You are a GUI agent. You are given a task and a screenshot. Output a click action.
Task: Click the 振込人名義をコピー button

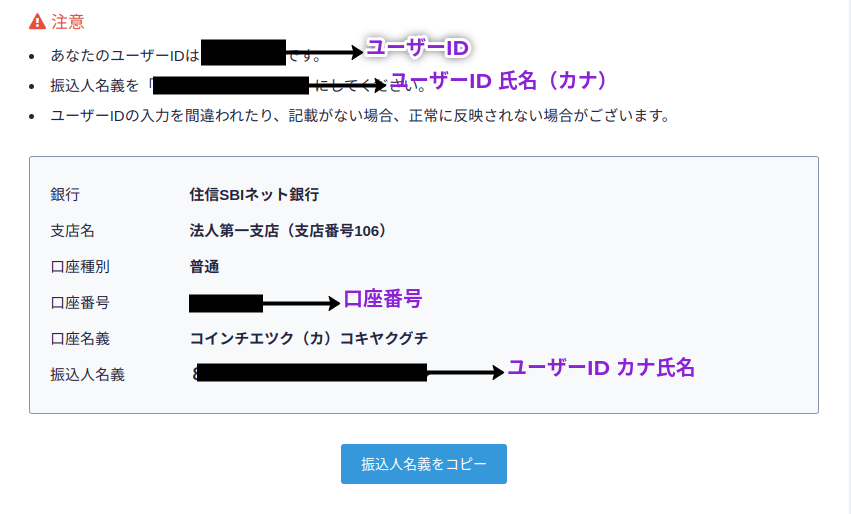tap(423, 464)
